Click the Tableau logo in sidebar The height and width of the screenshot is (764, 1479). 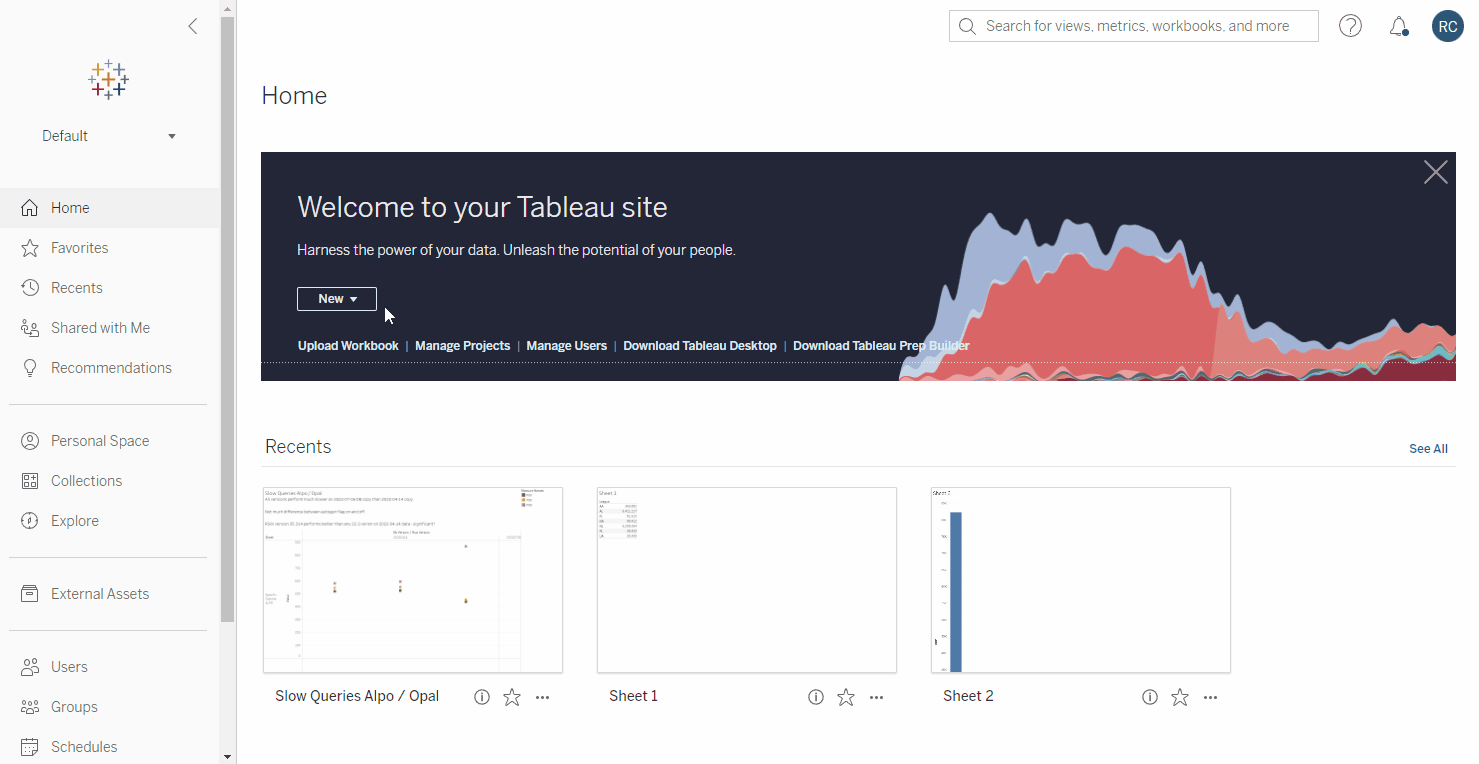coord(109,80)
